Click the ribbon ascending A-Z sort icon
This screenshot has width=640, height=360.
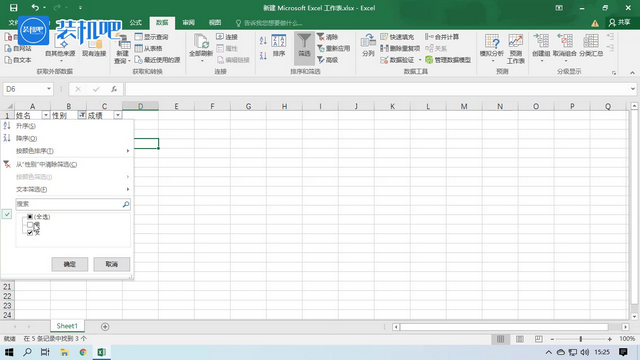pos(263,40)
